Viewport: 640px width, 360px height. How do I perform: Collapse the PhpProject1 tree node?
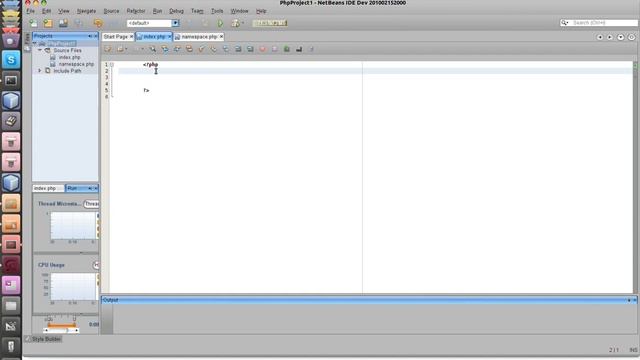tap(35, 44)
